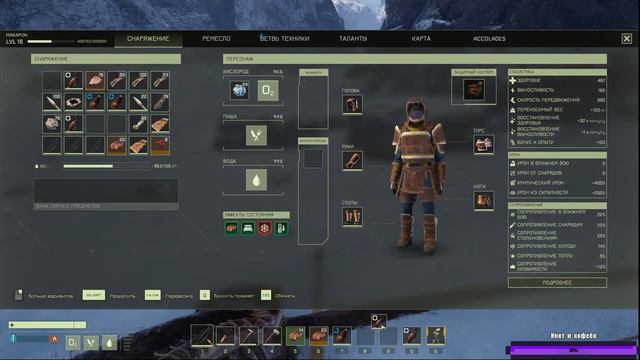Select the axe in hotbar slot 4
Viewport: 640px width, 360px height.
[x=272, y=336]
